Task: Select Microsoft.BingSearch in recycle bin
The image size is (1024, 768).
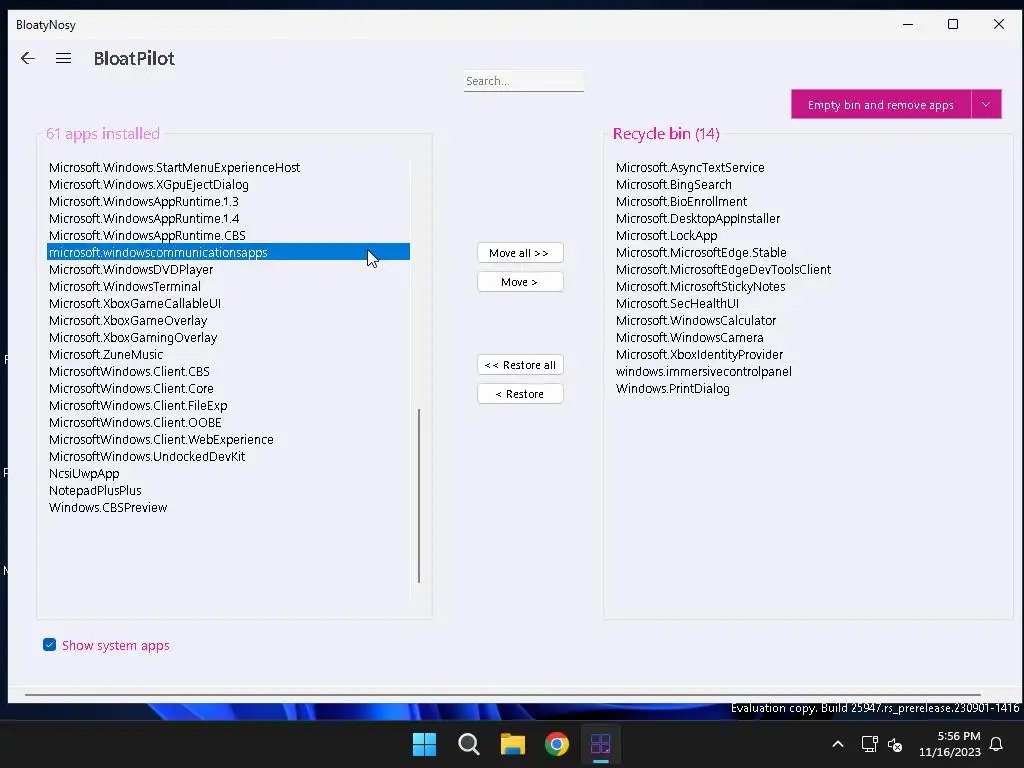Action: tap(673, 184)
